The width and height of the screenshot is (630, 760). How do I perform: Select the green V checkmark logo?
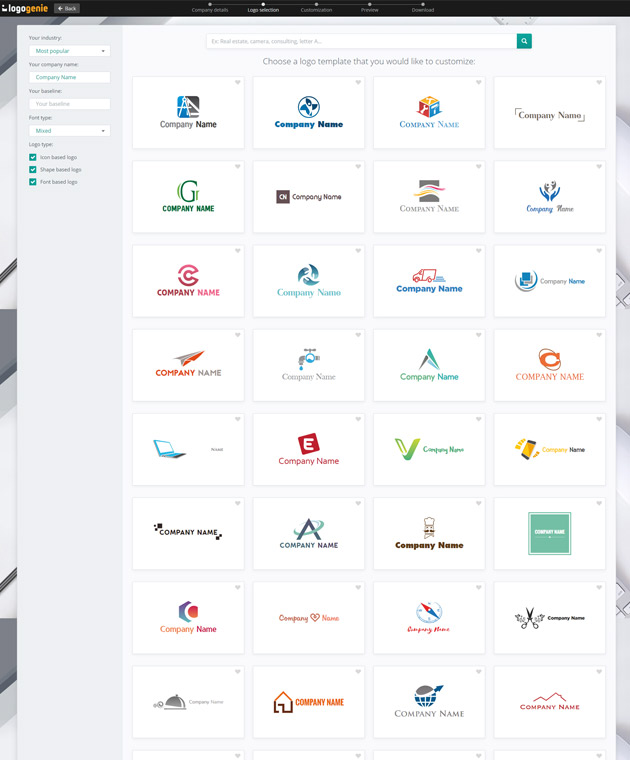[429, 449]
